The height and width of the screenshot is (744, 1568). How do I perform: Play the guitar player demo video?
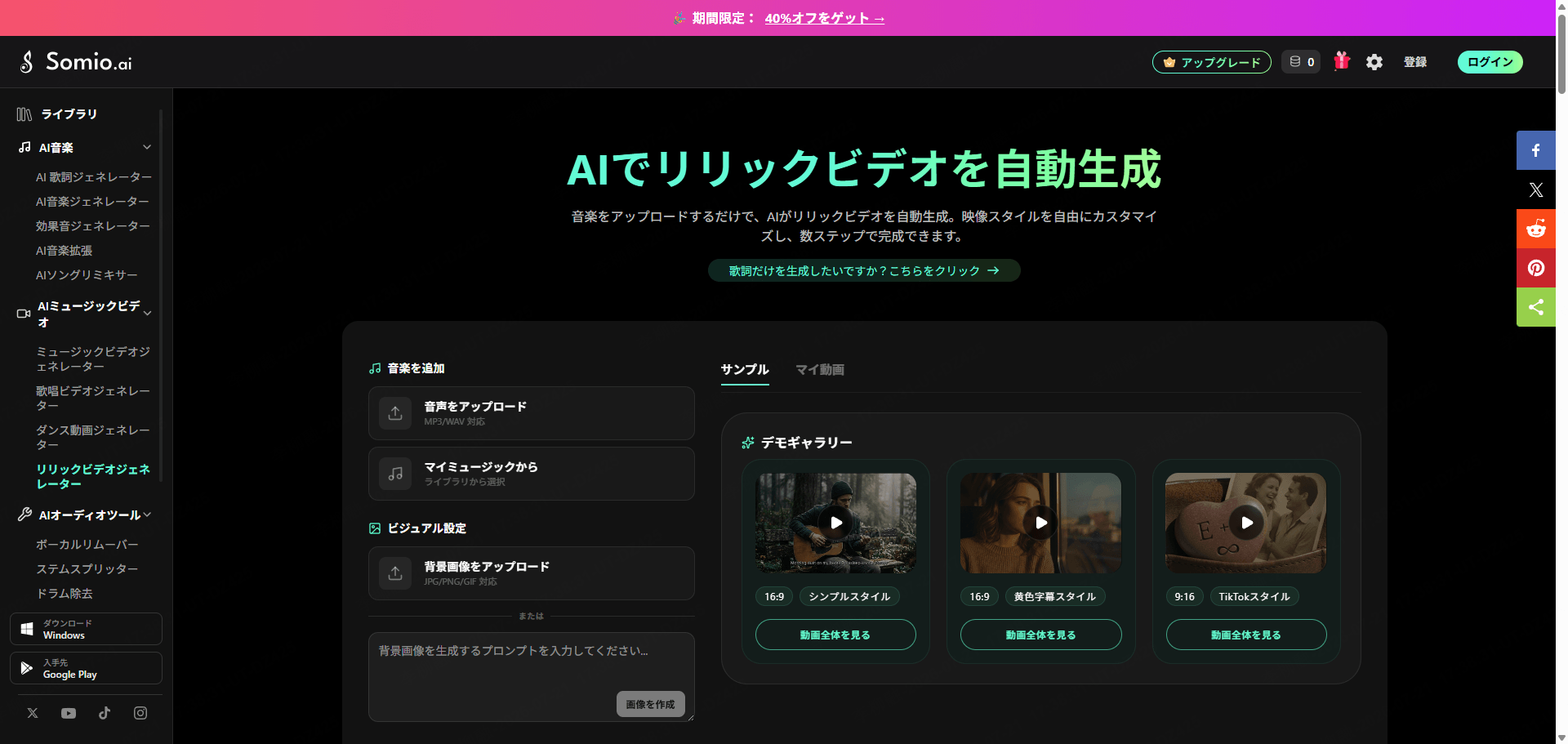[835, 523]
